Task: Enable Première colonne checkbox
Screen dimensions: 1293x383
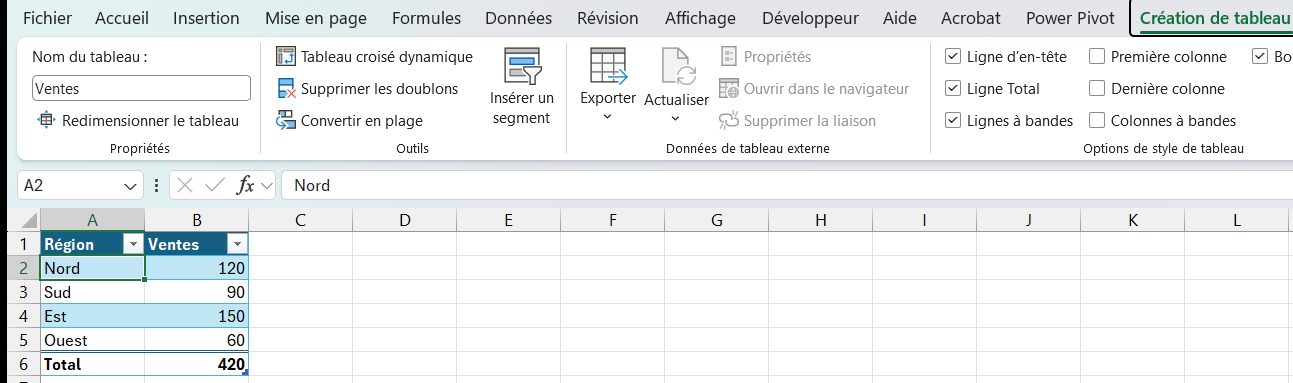Action: [x=1097, y=57]
